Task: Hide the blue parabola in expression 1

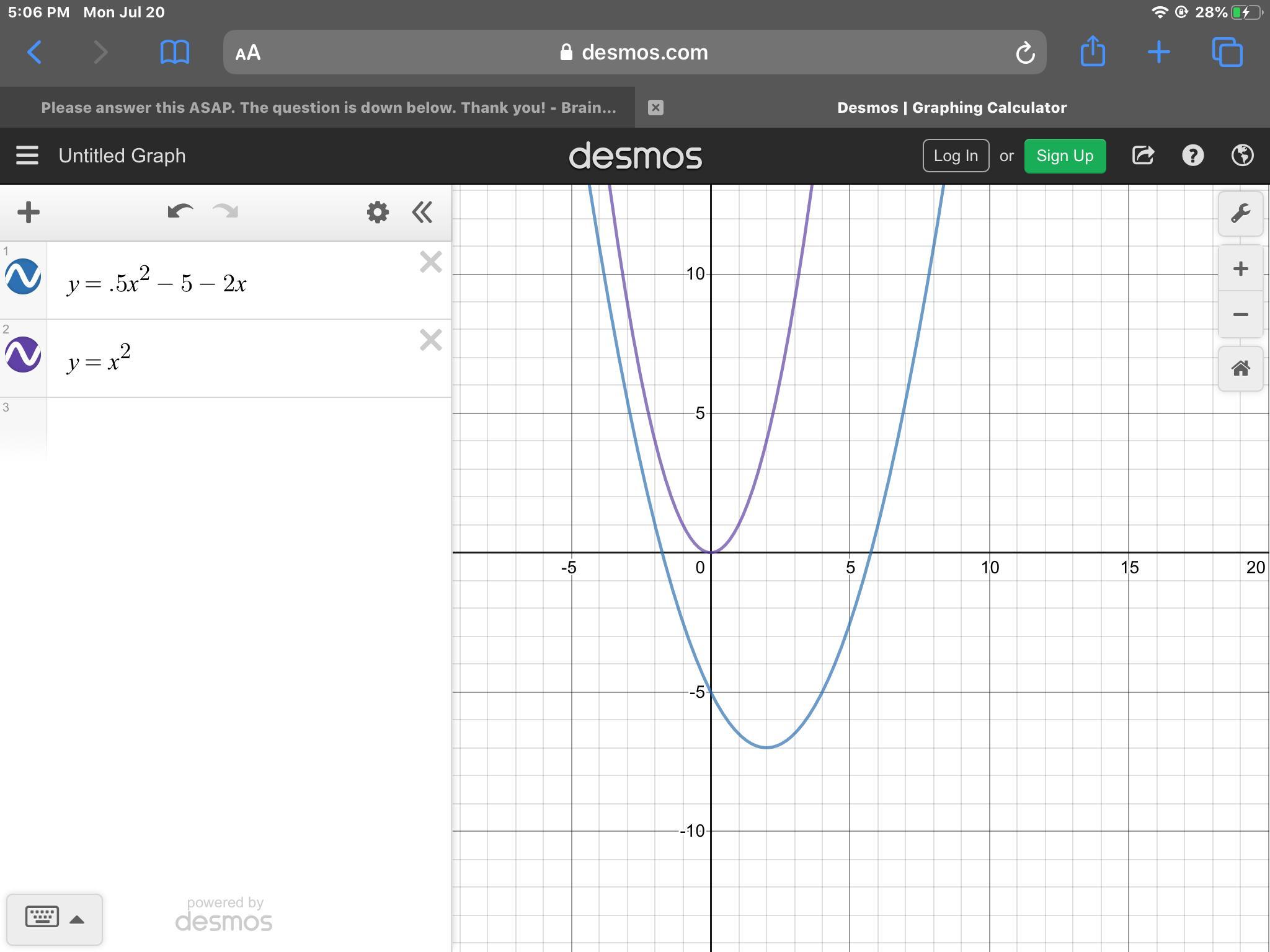Action: (x=23, y=276)
